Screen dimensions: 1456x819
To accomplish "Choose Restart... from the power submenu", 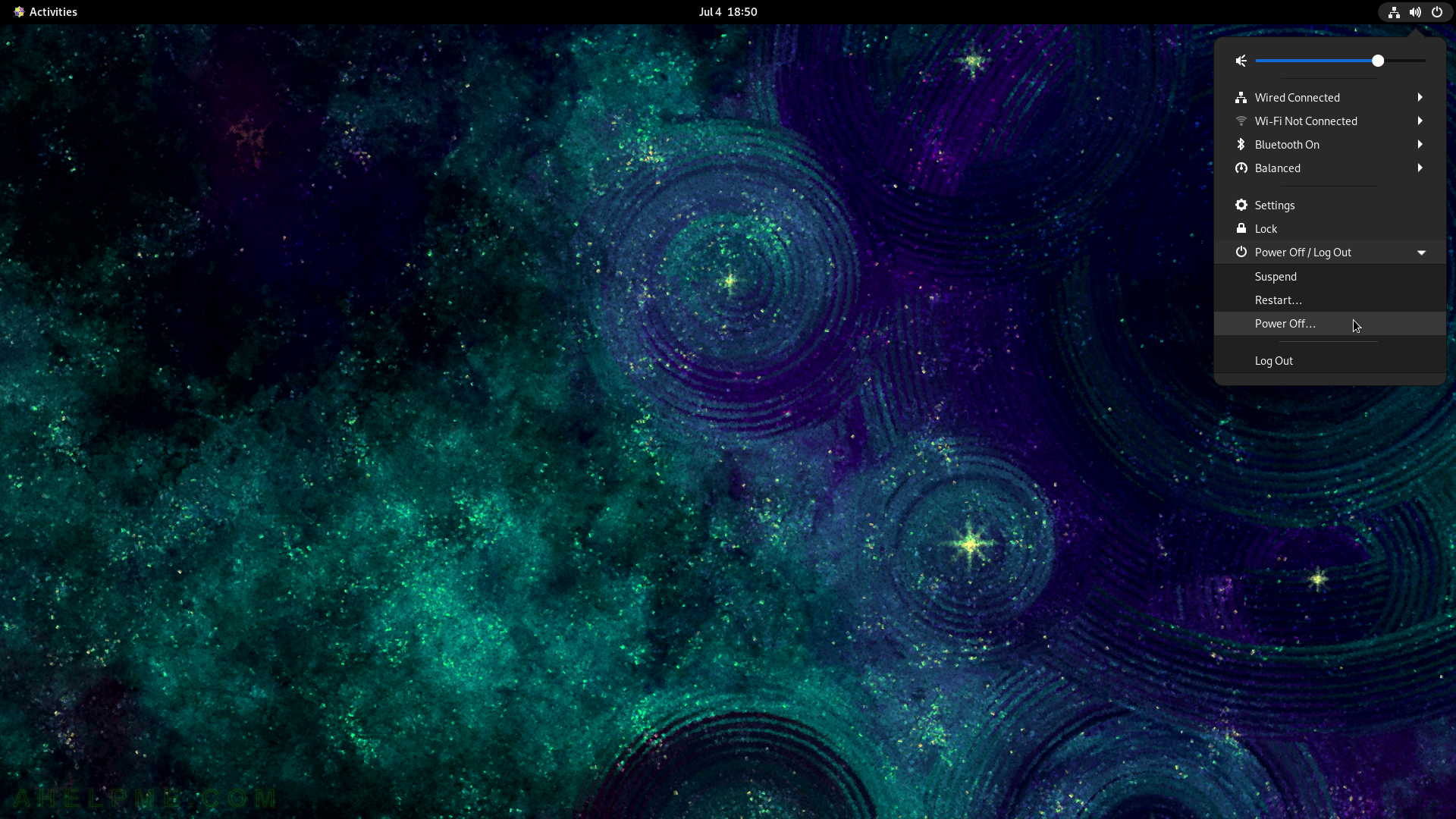I will 1329,300.
